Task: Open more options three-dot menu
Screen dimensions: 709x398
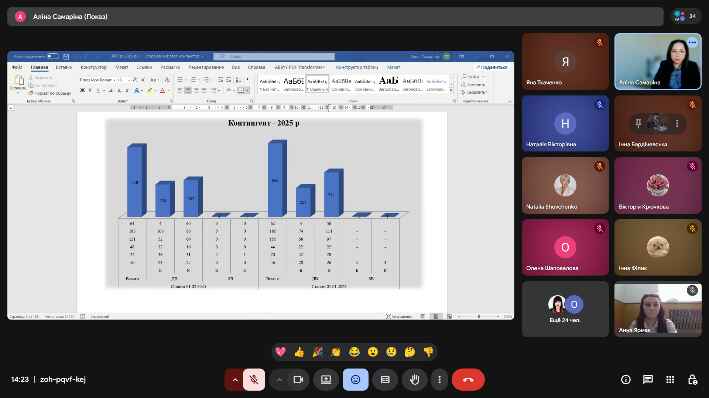Action: pos(439,379)
